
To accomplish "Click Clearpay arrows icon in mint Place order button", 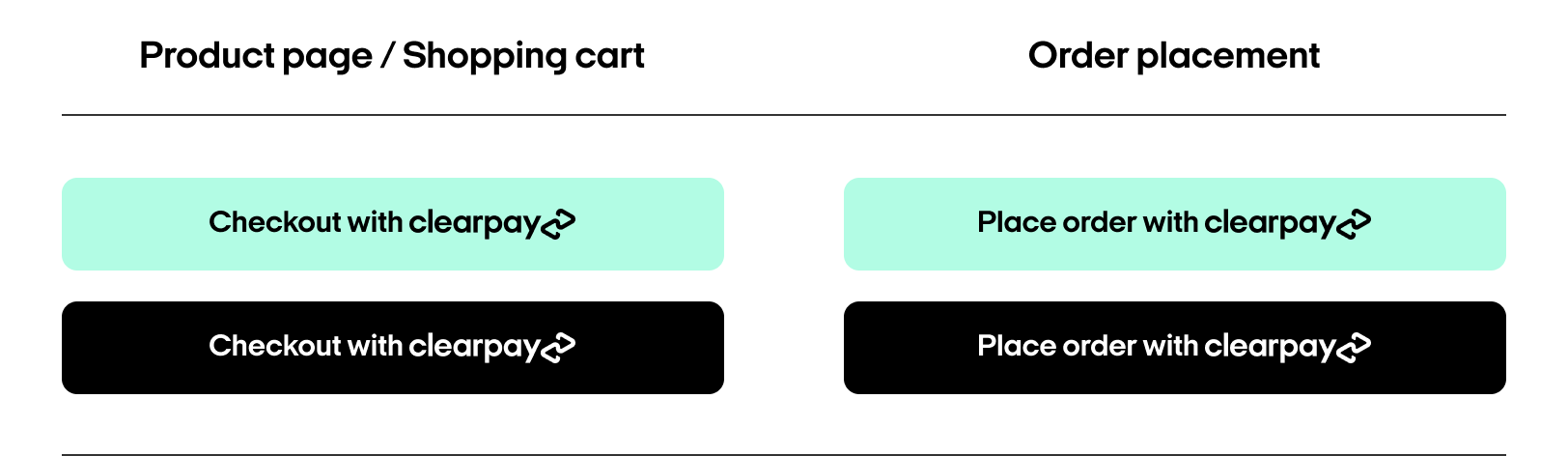I will tap(1354, 224).
